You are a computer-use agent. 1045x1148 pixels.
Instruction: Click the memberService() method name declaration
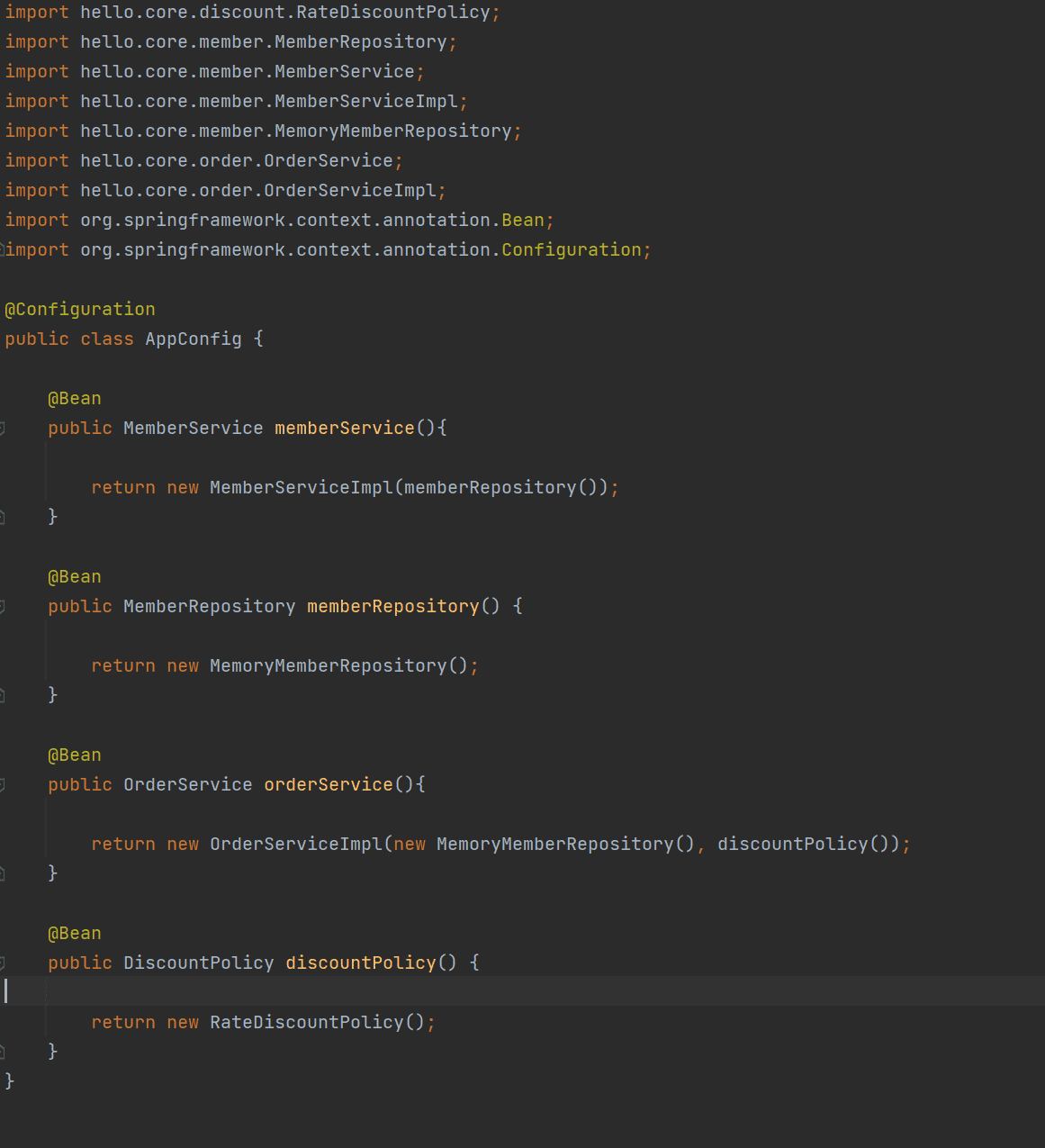tap(345, 429)
